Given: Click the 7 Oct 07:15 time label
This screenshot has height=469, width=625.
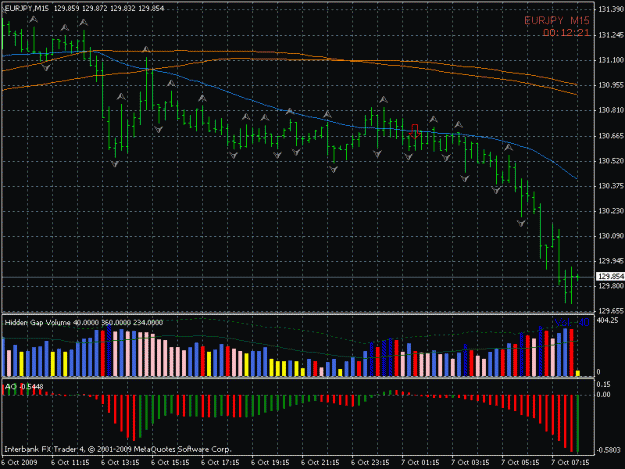Looking at the screenshot, I should [x=570, y=463].
